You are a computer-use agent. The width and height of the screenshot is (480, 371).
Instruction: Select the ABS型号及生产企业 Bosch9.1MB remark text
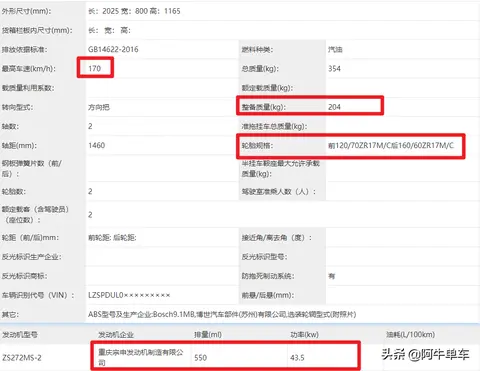222,314
